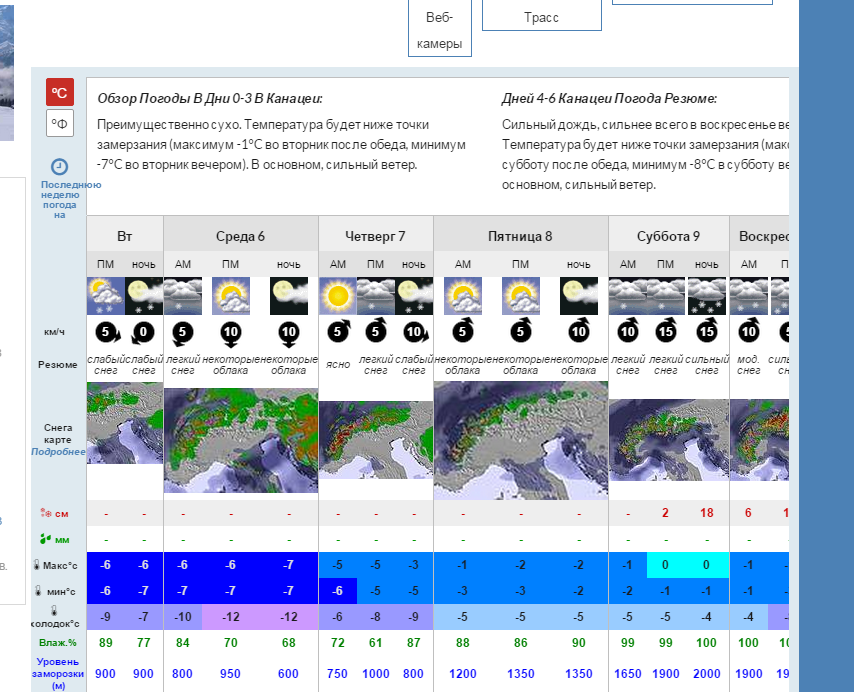Open the Веб-камеры tab
This screenshot has height=692, width=854.
pyautogui.click(x=440, y=28)
